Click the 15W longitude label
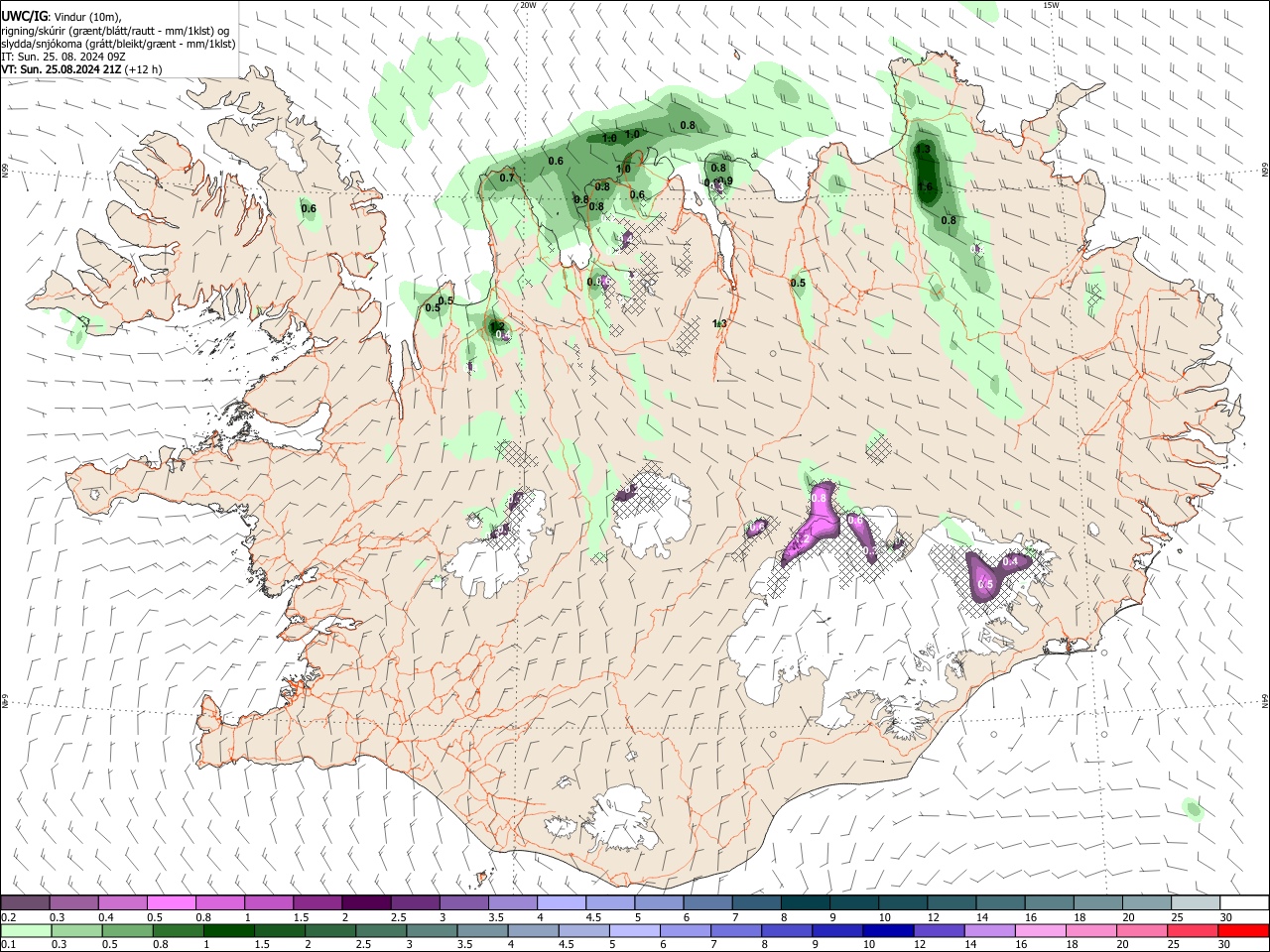 click(1051, 5)
